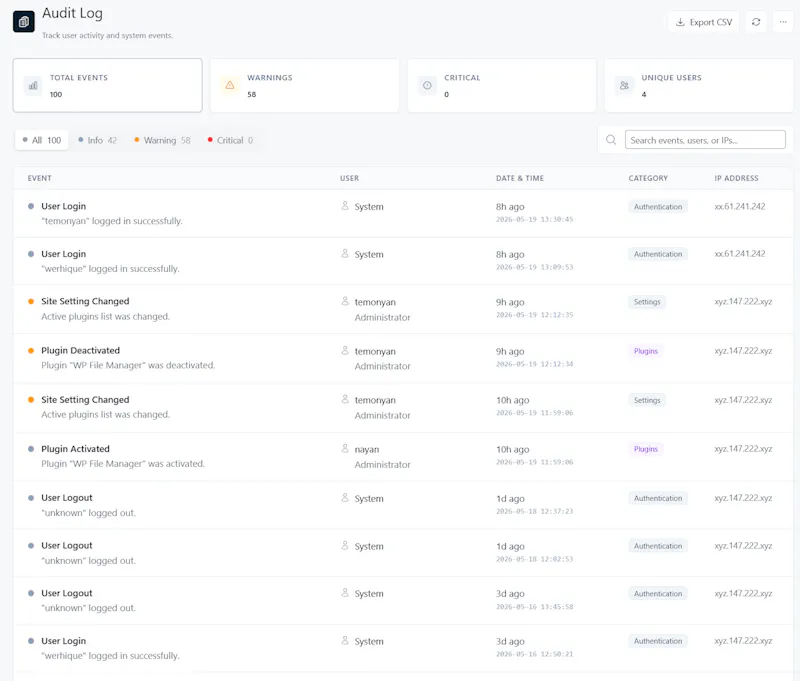Click user icon in Plugin Deactivated row

point(345,350)
